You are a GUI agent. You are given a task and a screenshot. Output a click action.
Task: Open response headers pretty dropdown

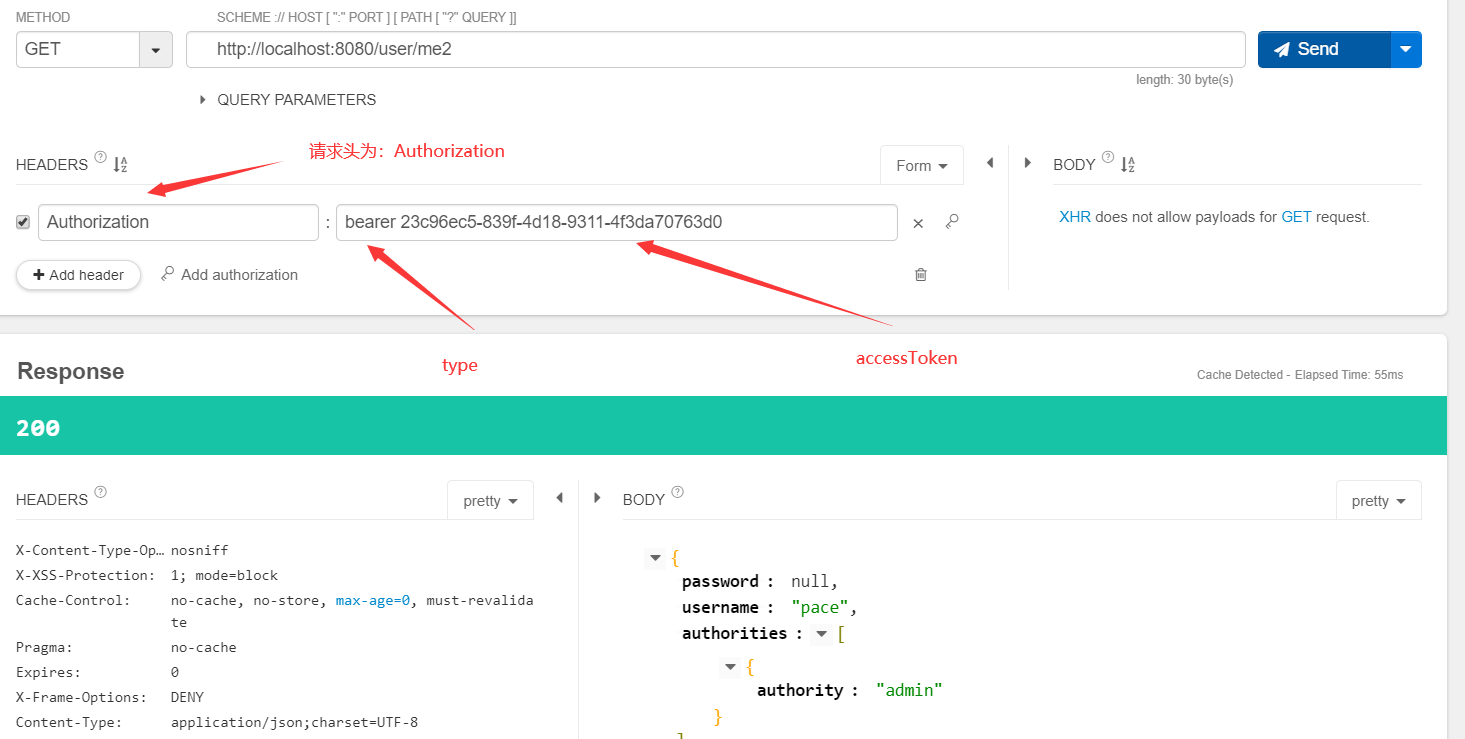click(490, 501)
